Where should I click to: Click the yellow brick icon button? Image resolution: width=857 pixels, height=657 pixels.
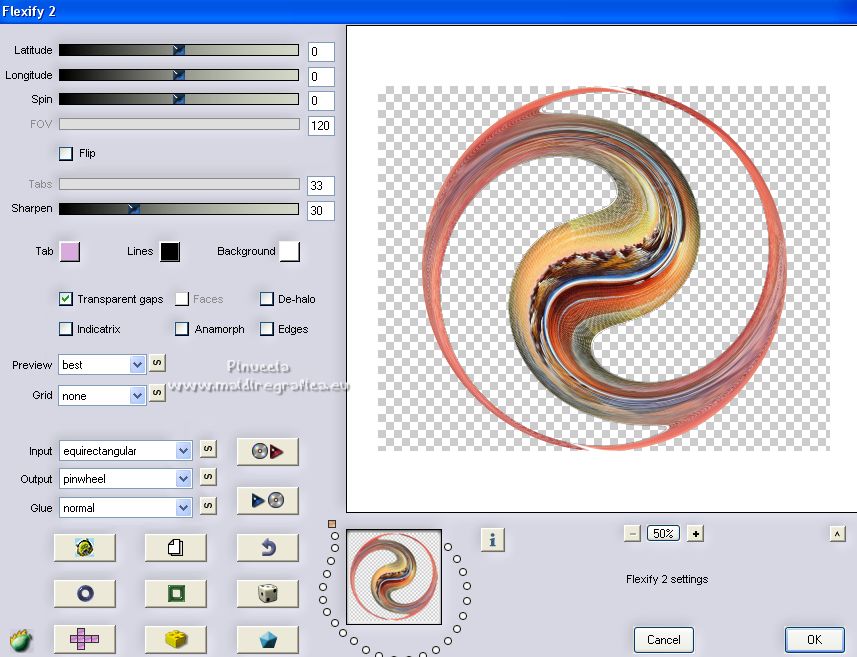tap(175, 639)
